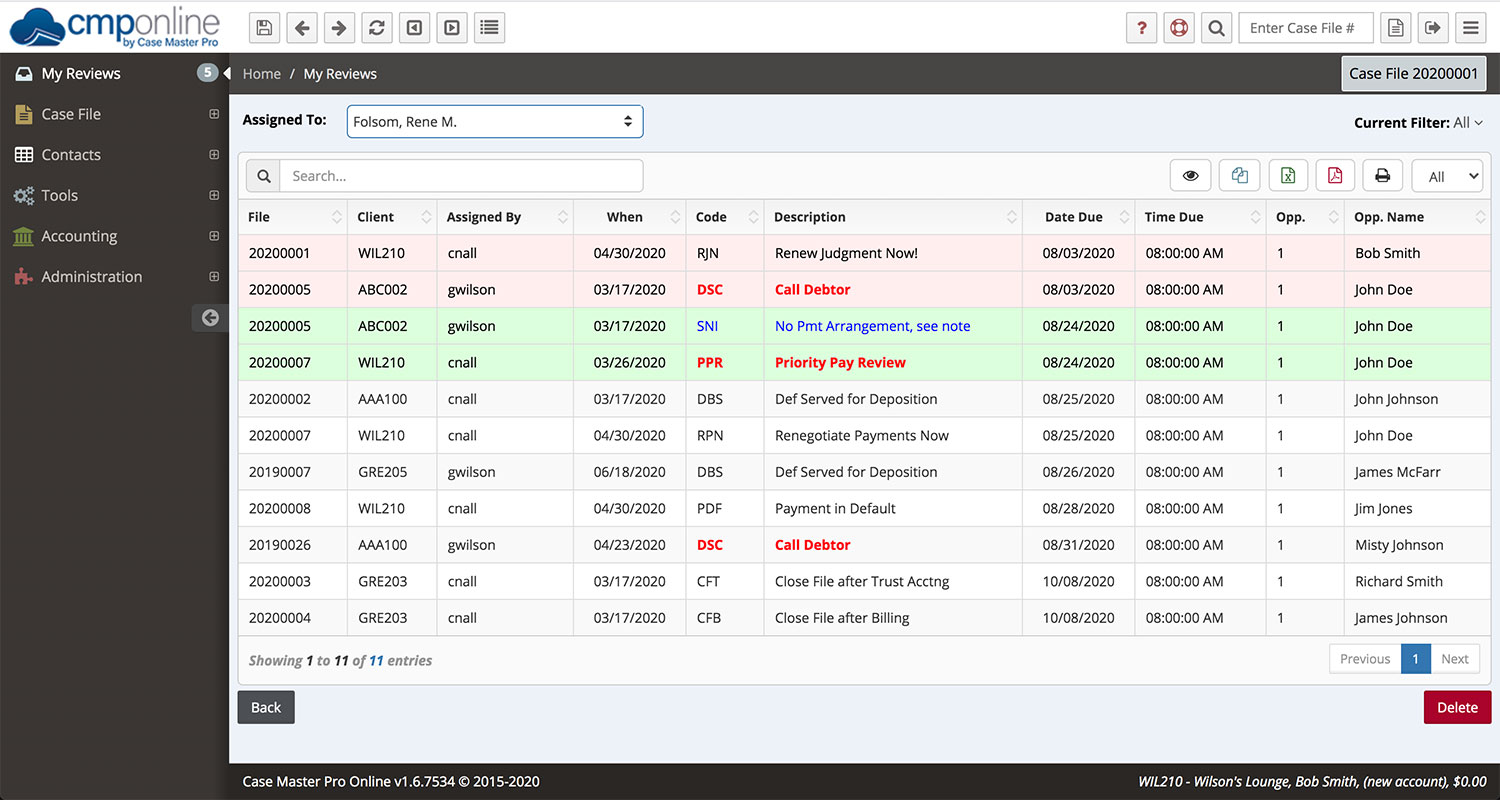Screen dimensions: 1500x800
Task: Click the No Pmt Arrangement, see note description
Action: (x=873, y=326)
